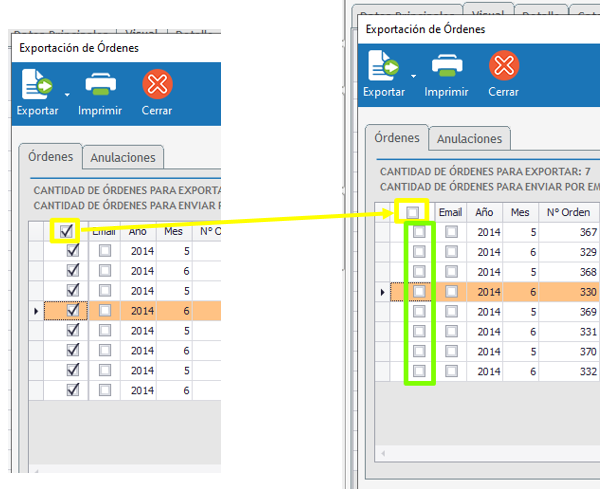Click the red Cerrar icon in the left window

point(157,84)
